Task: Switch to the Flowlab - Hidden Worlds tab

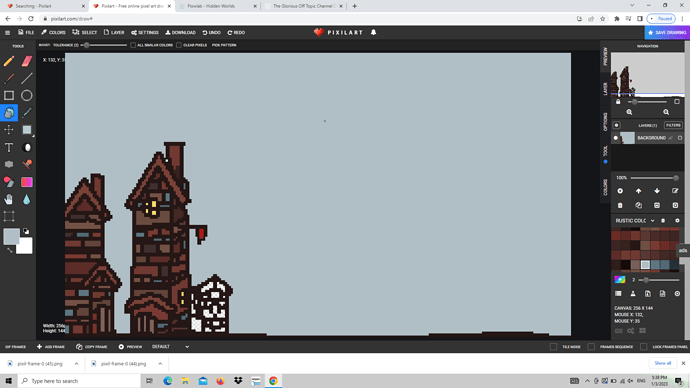Action: [x=217, y=6]
